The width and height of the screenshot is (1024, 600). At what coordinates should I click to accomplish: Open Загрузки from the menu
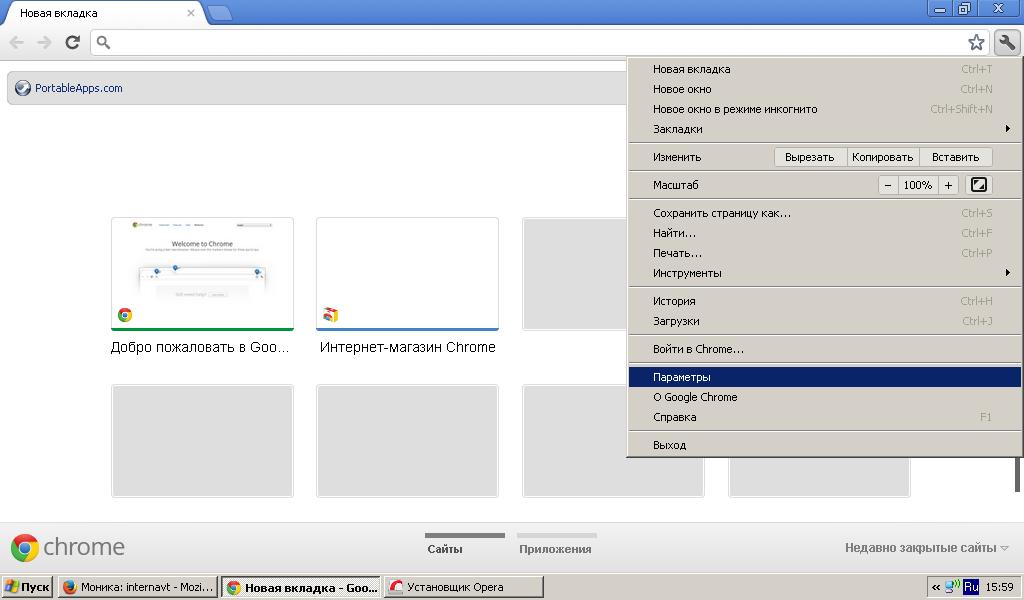tap(824, 321)
